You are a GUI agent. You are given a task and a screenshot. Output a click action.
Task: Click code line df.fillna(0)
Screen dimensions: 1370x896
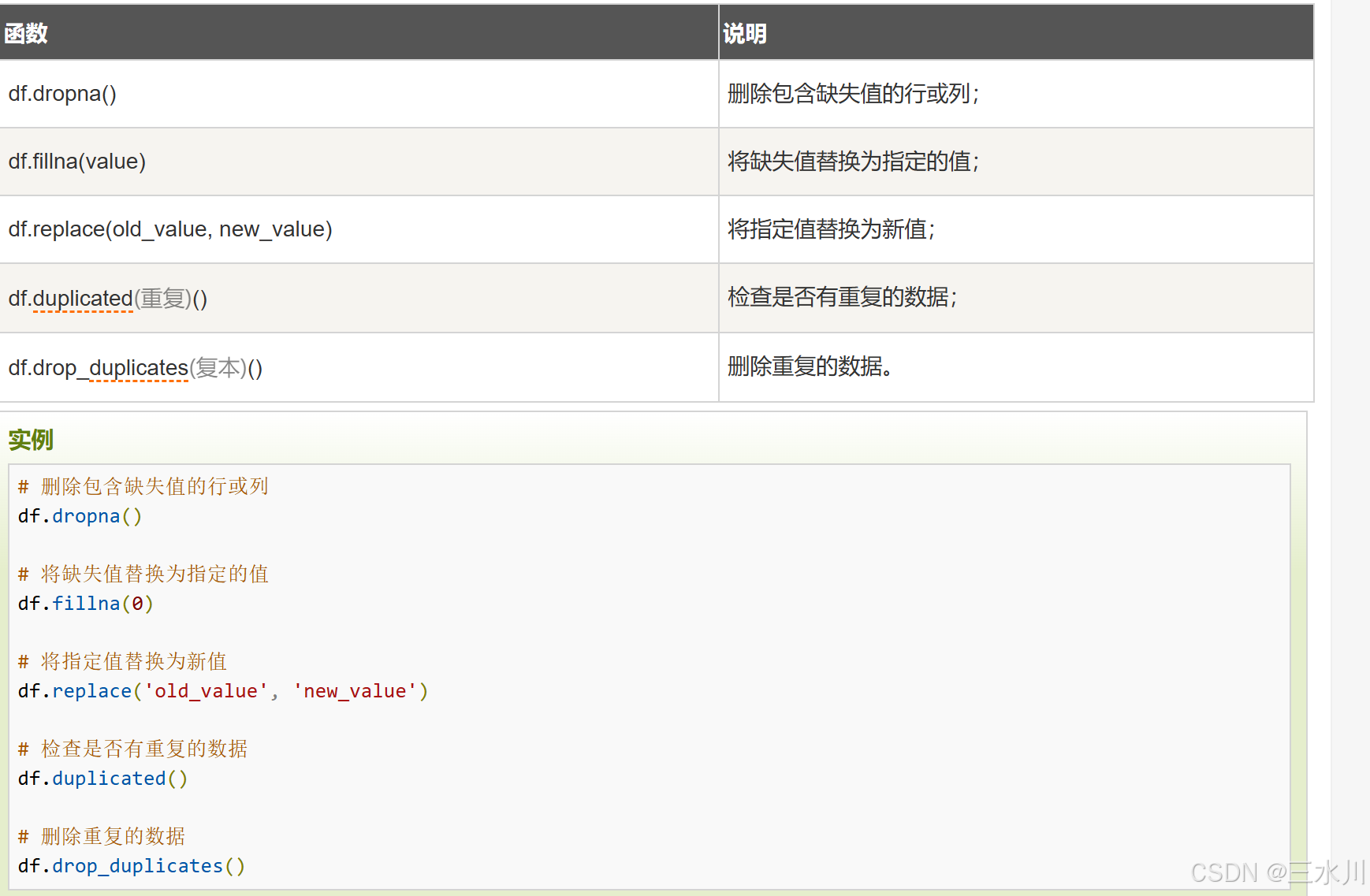(x=85, y=604)
